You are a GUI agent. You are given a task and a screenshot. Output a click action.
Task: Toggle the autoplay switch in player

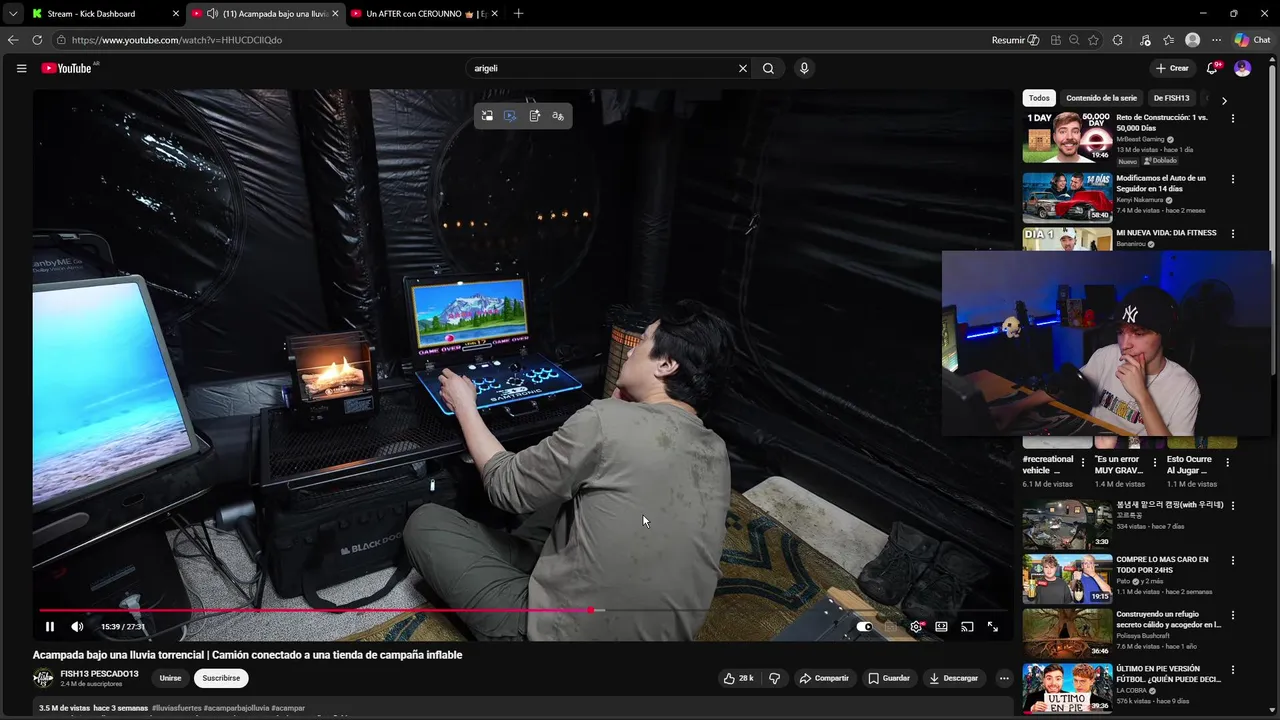pyautogui.click(x=864, y=627)
